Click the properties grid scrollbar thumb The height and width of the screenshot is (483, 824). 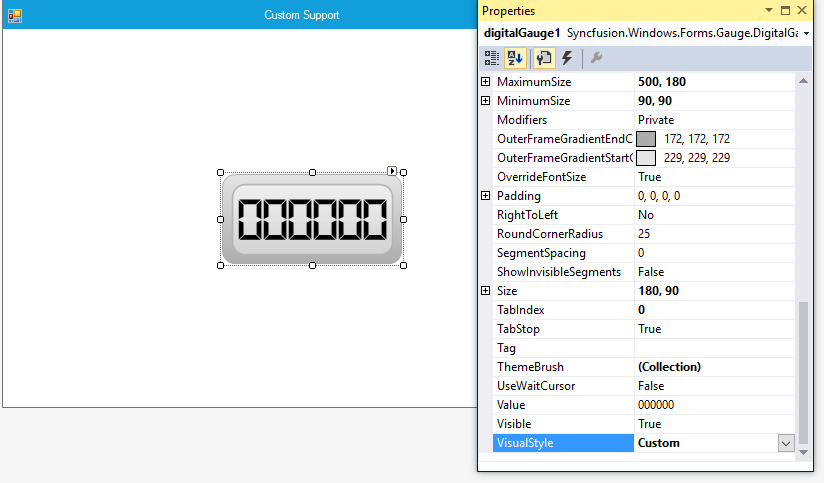pos(804,372)
